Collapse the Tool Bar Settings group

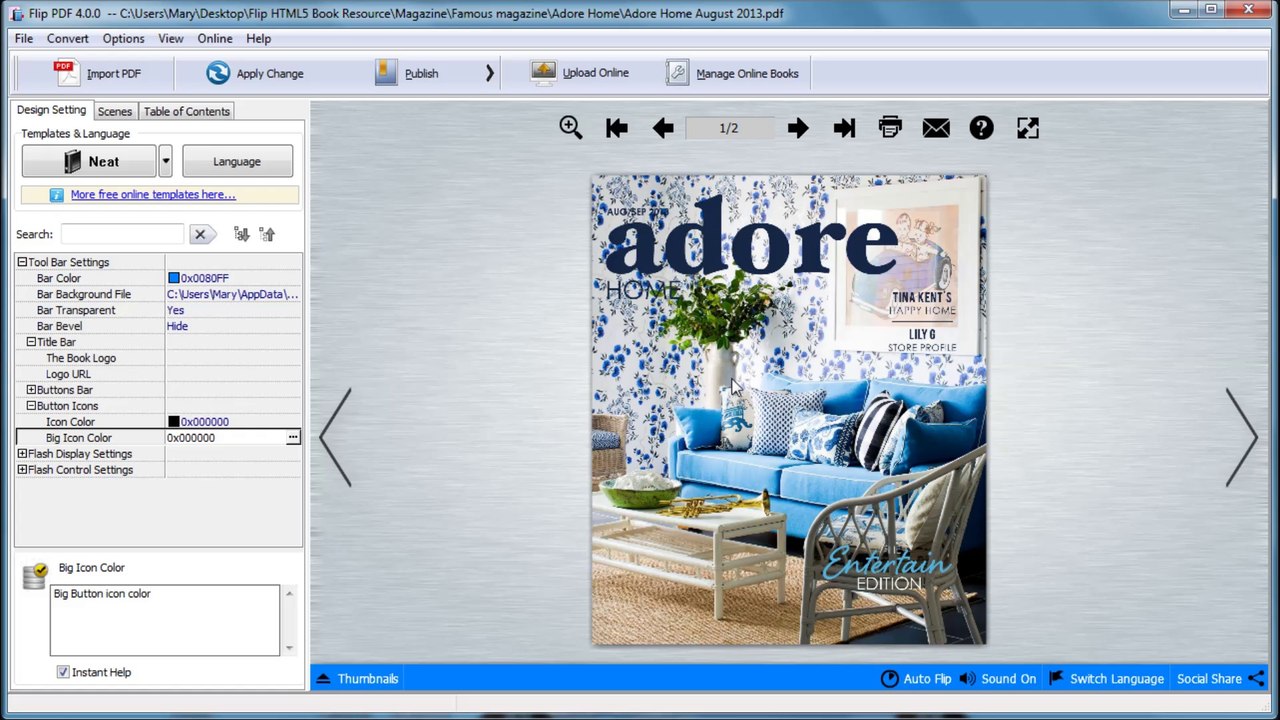[x=22, y=262]
